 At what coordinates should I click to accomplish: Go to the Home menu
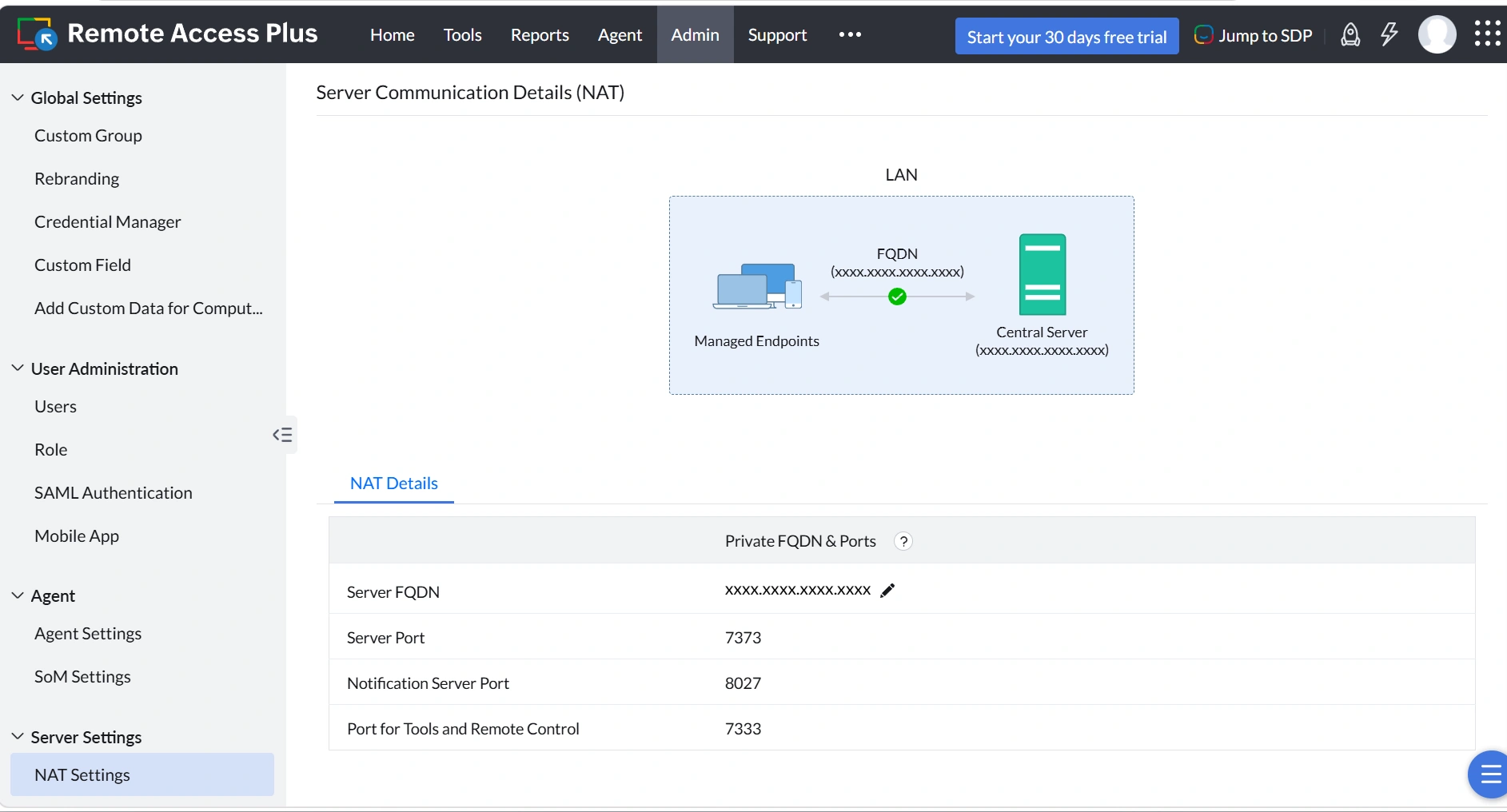point(393,35)
